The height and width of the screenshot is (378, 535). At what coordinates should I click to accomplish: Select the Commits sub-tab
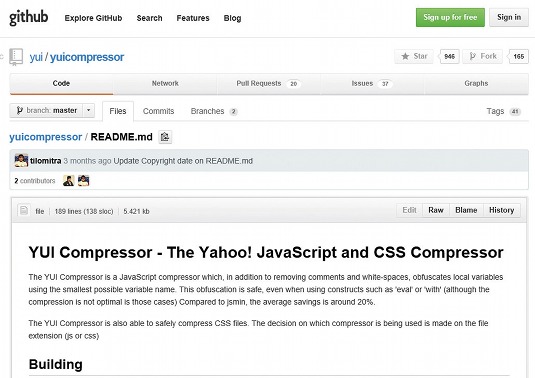point(158,111)
